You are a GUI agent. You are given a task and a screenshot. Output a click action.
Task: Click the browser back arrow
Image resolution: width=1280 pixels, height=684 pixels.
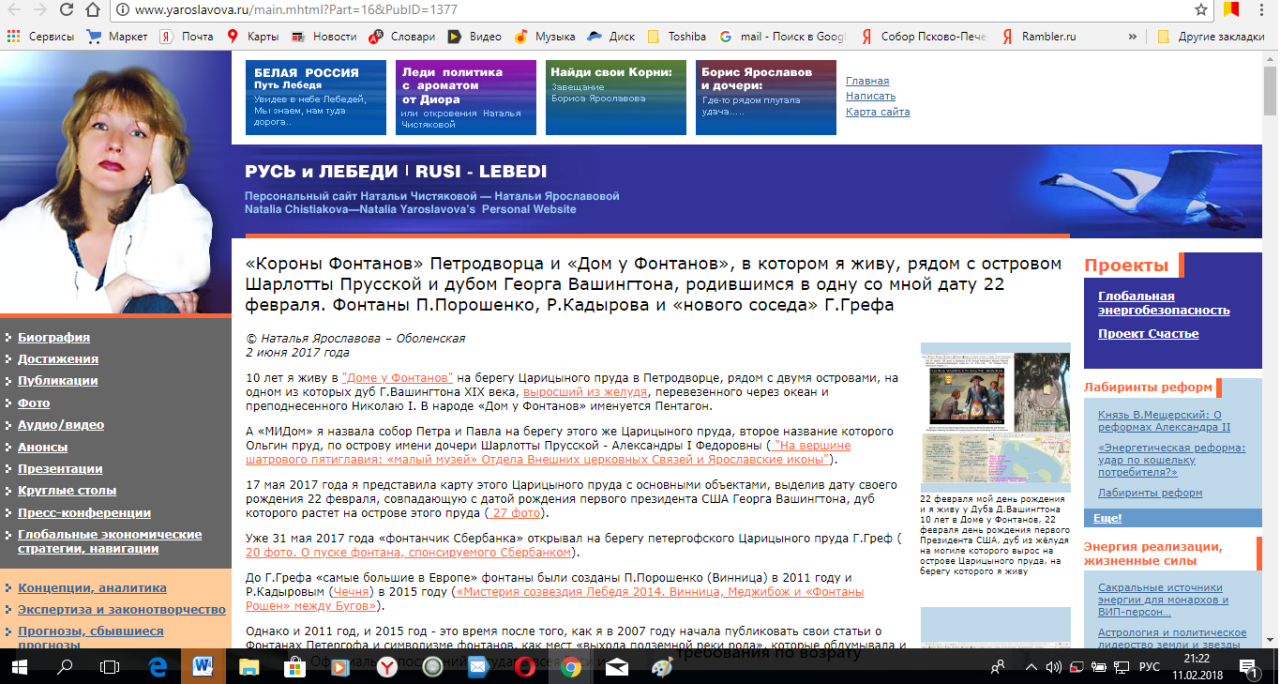click(x=13, y=10)
